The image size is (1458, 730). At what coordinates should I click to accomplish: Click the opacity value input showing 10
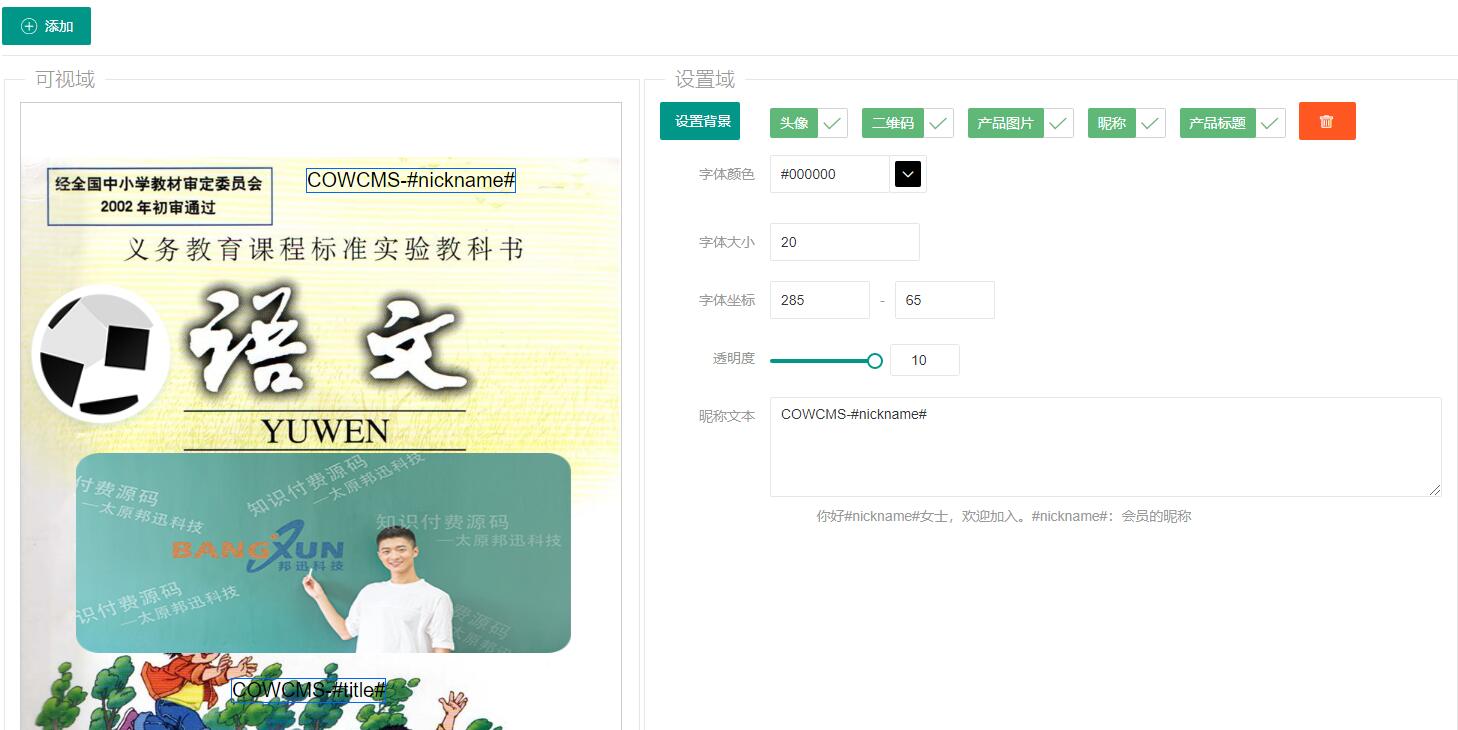tap(924, 360)
